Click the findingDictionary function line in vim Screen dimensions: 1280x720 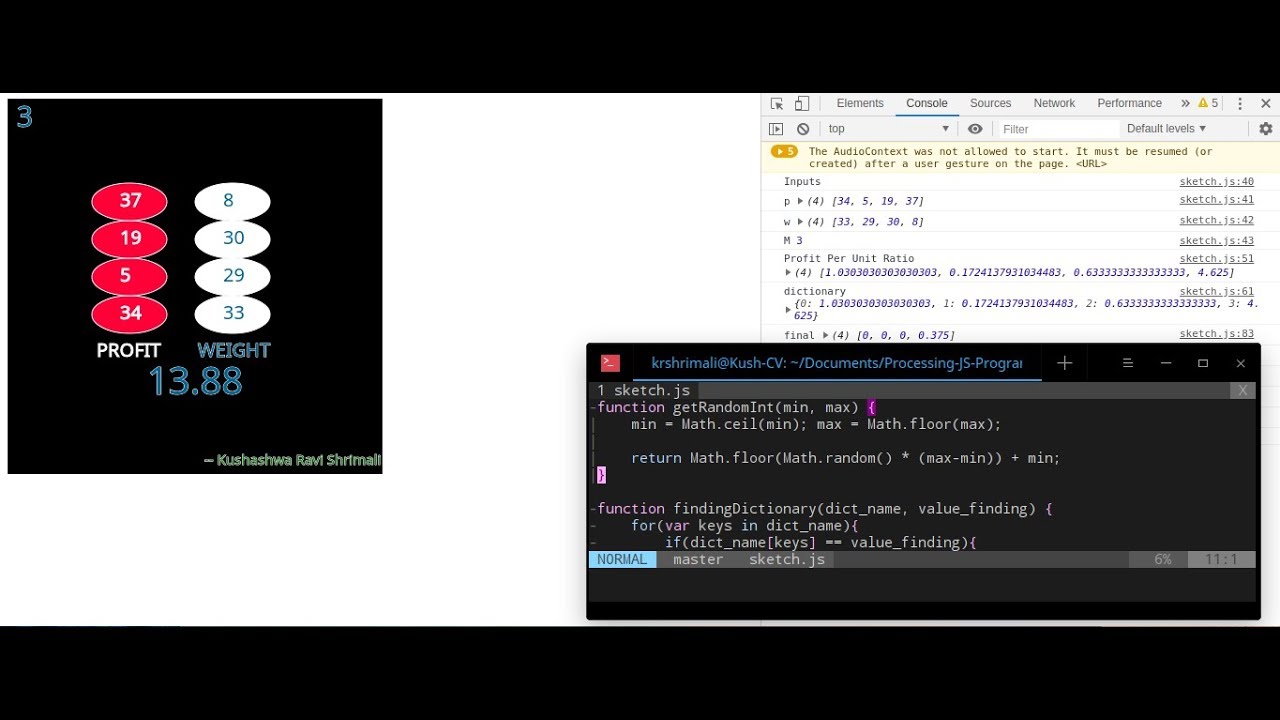824,509
